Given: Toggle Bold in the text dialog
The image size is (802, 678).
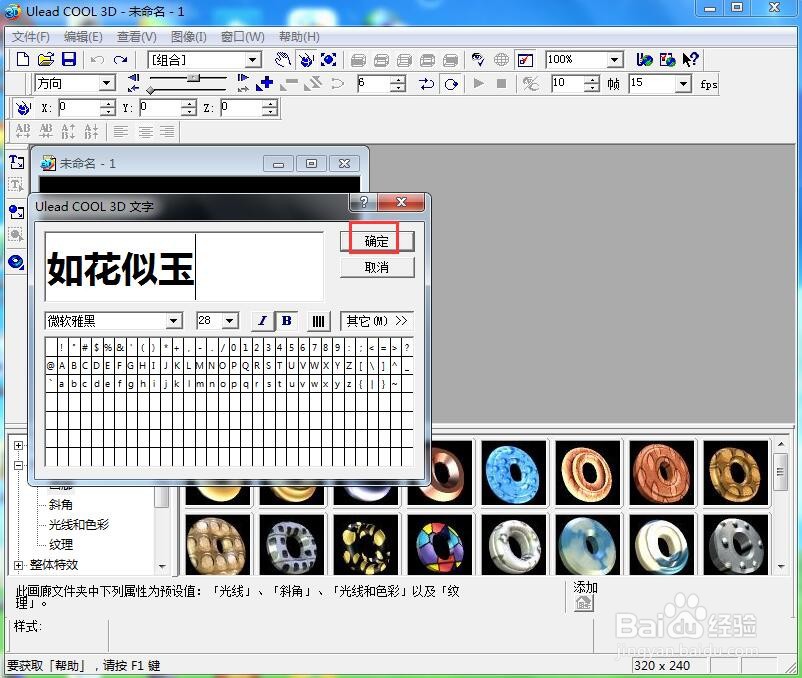Looking at the screenshot, I should (x=287, y=321).
